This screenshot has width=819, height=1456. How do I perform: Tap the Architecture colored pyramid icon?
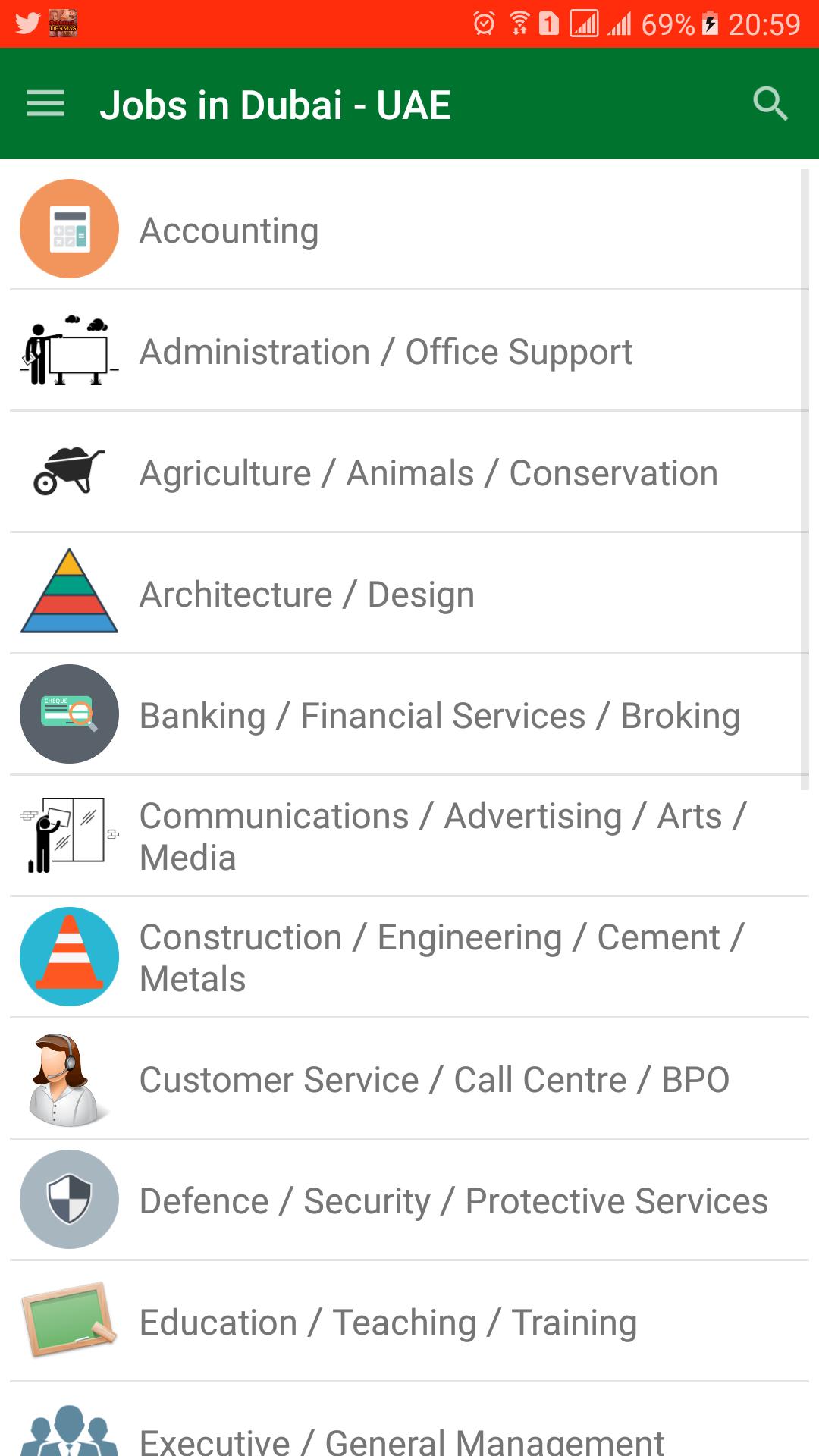[69, 591]
